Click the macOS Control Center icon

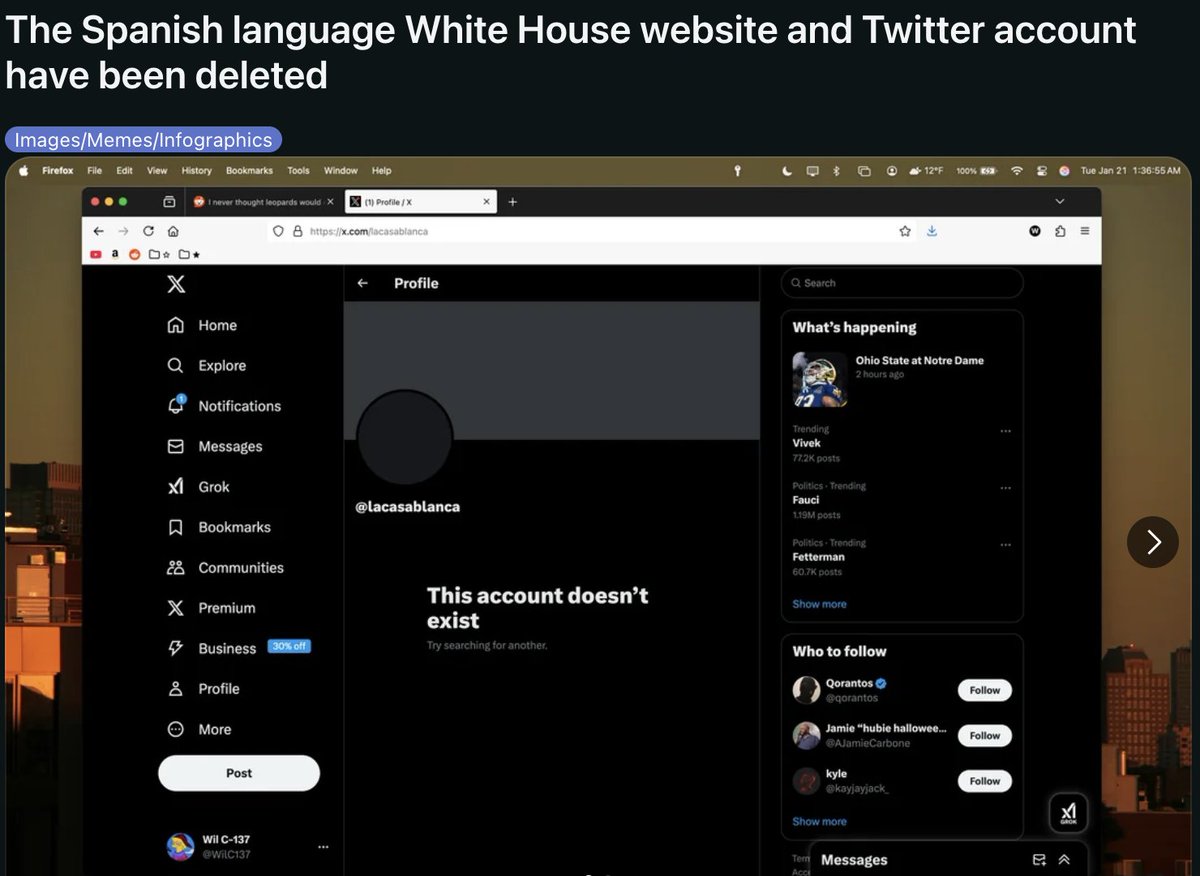[x=1041, y=171]
